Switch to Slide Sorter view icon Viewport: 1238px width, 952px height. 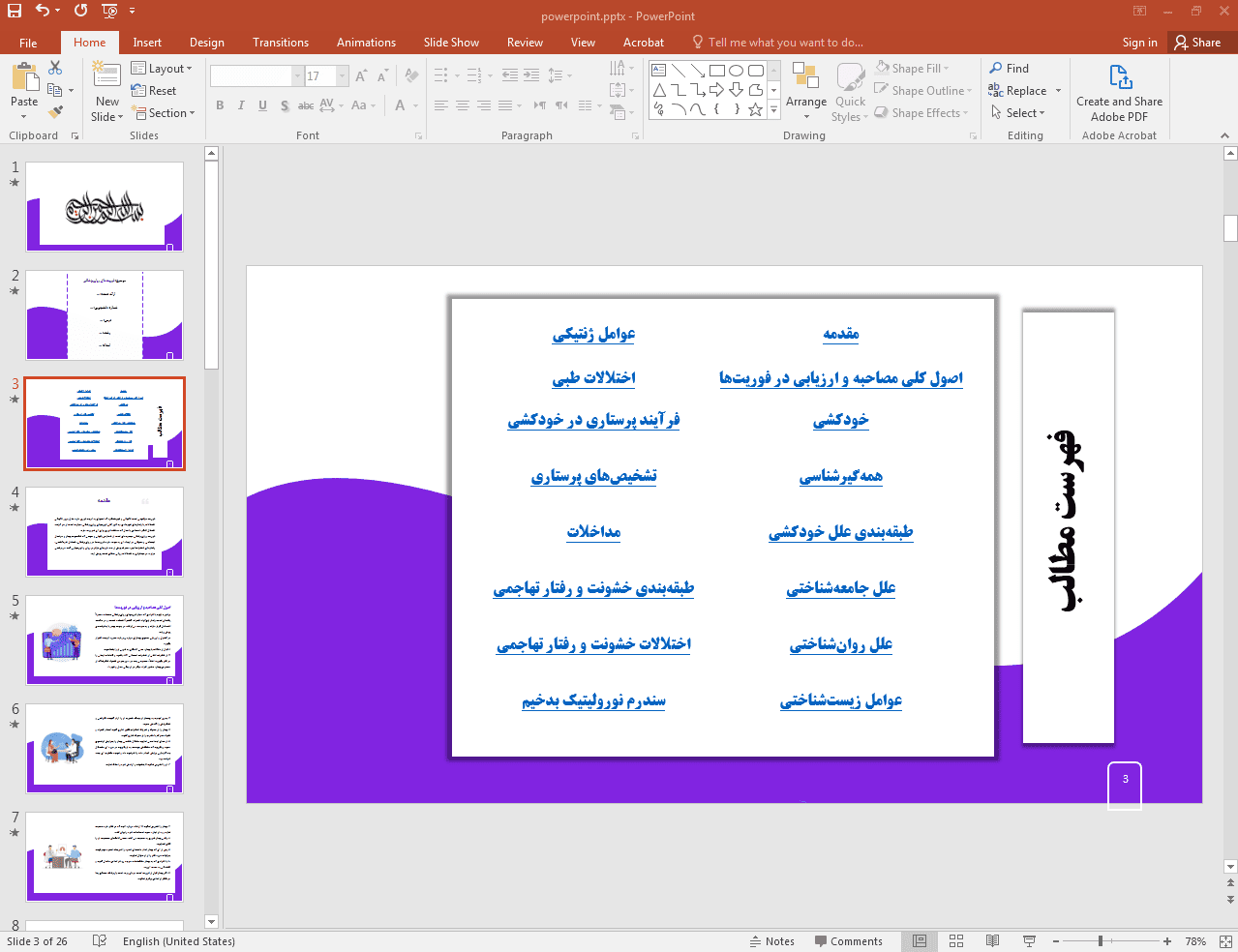pyautogui.click(x=956, y=941)
